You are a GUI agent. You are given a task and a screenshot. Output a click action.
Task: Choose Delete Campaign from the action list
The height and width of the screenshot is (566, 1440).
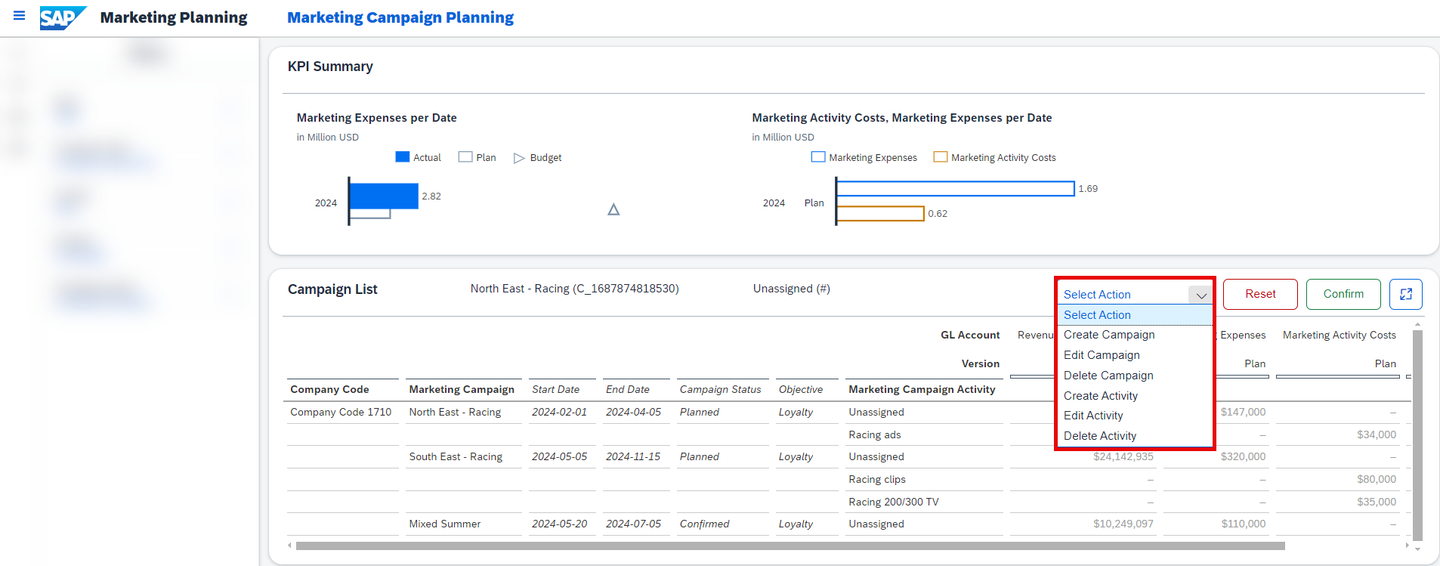(1135, 375)
